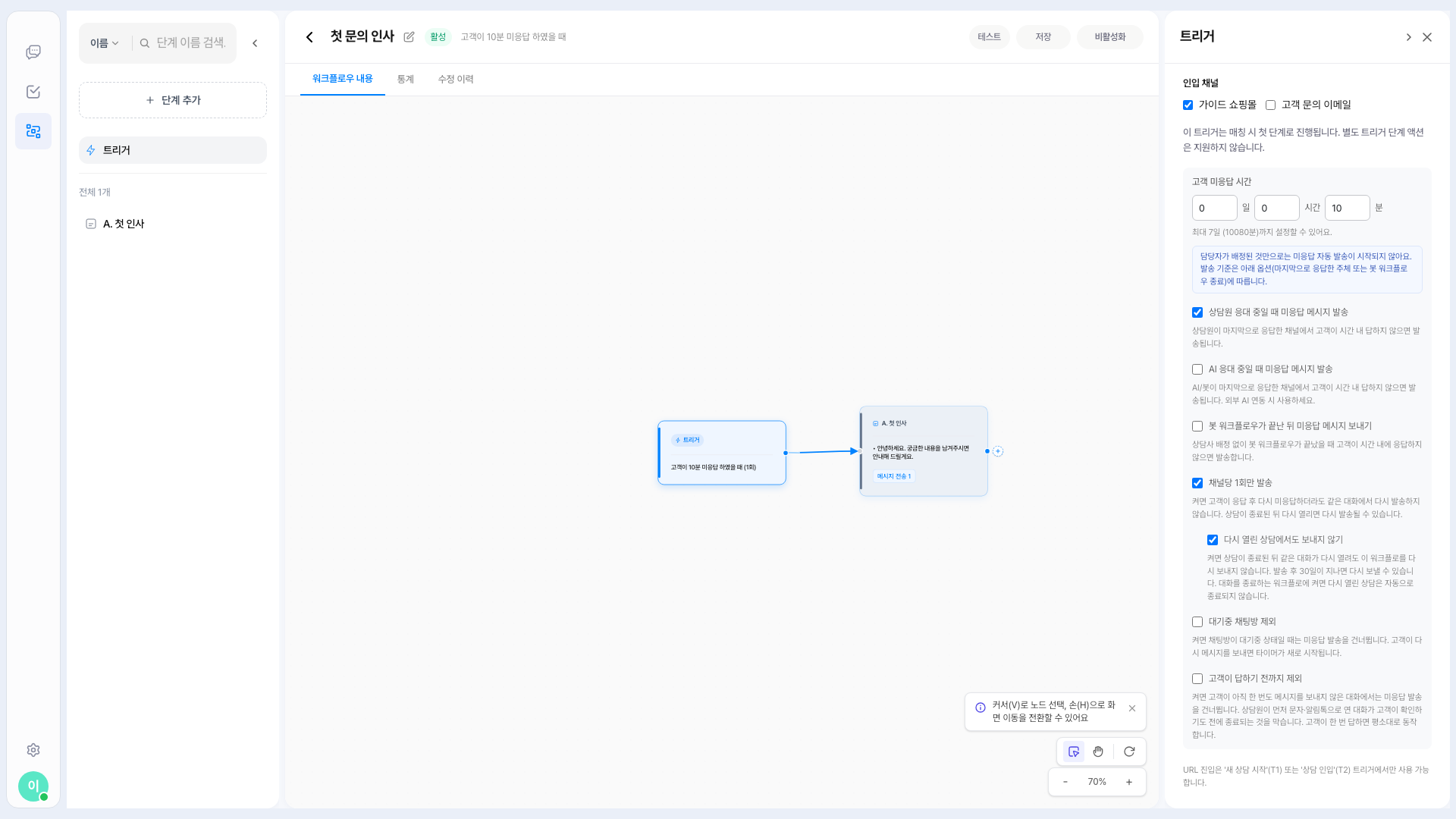Enable 봇 워크플로우가 끝난 뒤 미응답 메시지 보내기
1456x819 pixels.
1197,426
